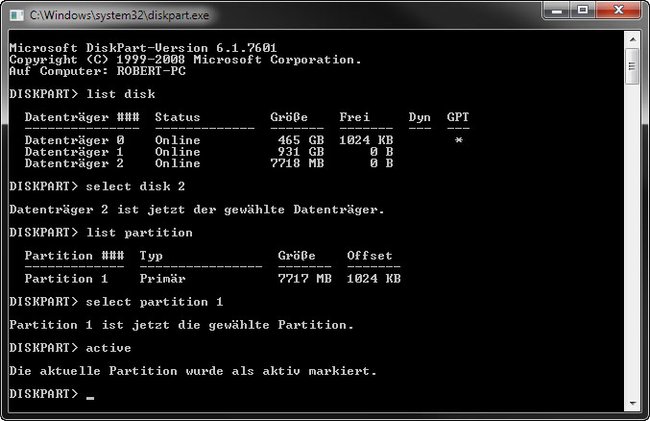Click the 'Dyn' column header

click(x=420, y=118)
